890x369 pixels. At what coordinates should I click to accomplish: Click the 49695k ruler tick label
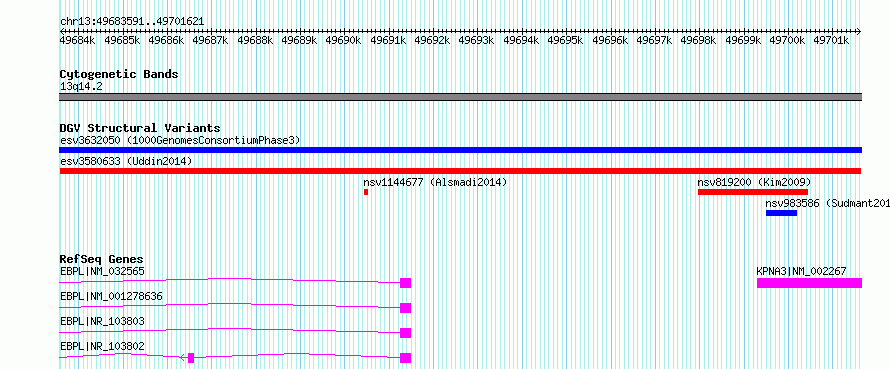click(x=566, y=40)
